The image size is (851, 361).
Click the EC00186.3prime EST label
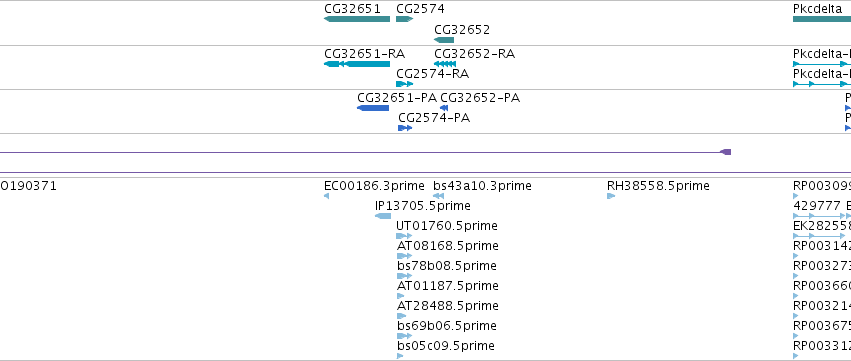(x=374, y=186)
